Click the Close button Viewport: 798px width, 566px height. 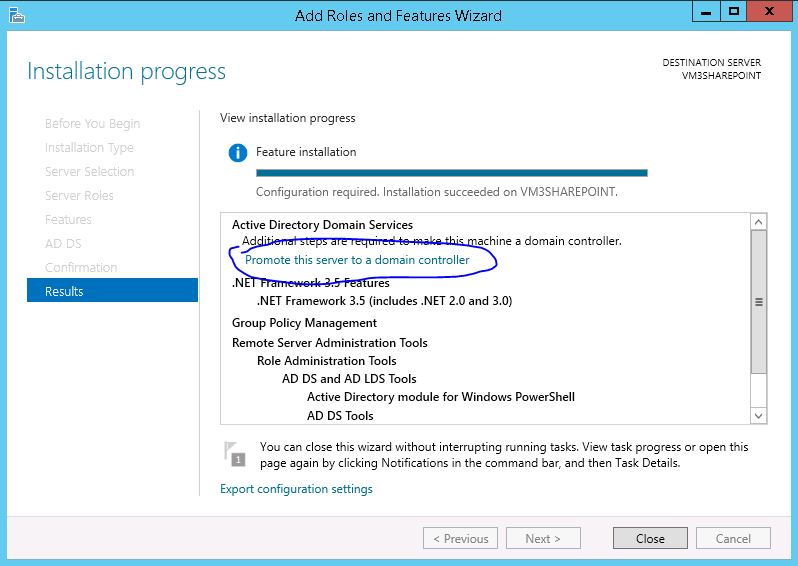pyautogui.click(x=650, y=539)
